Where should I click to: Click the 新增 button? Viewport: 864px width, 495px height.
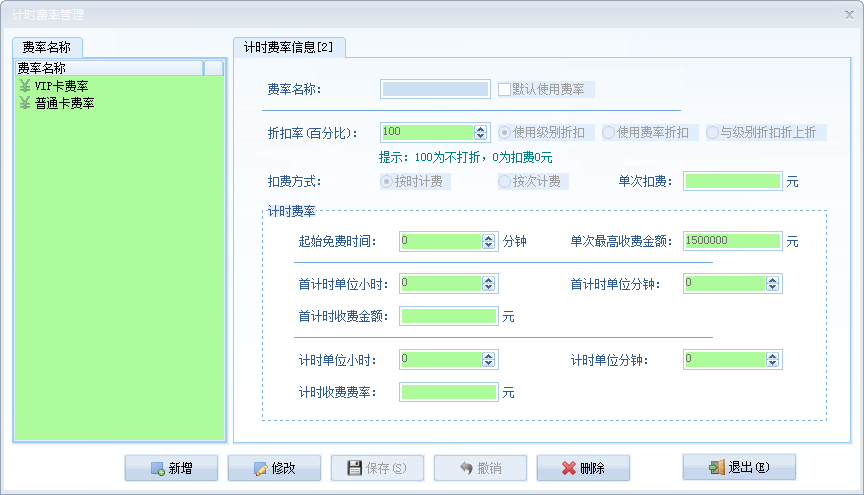pyautogui.click(x=171, y=468)
